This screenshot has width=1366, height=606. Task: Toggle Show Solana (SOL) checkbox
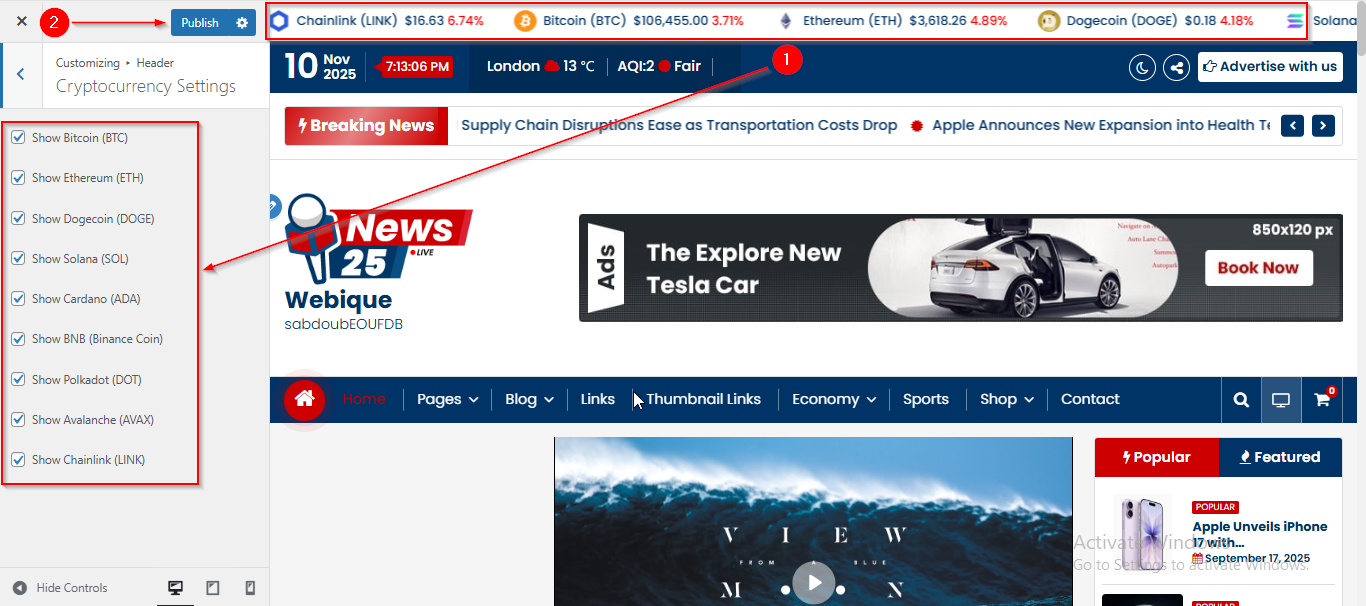point(18,259)
